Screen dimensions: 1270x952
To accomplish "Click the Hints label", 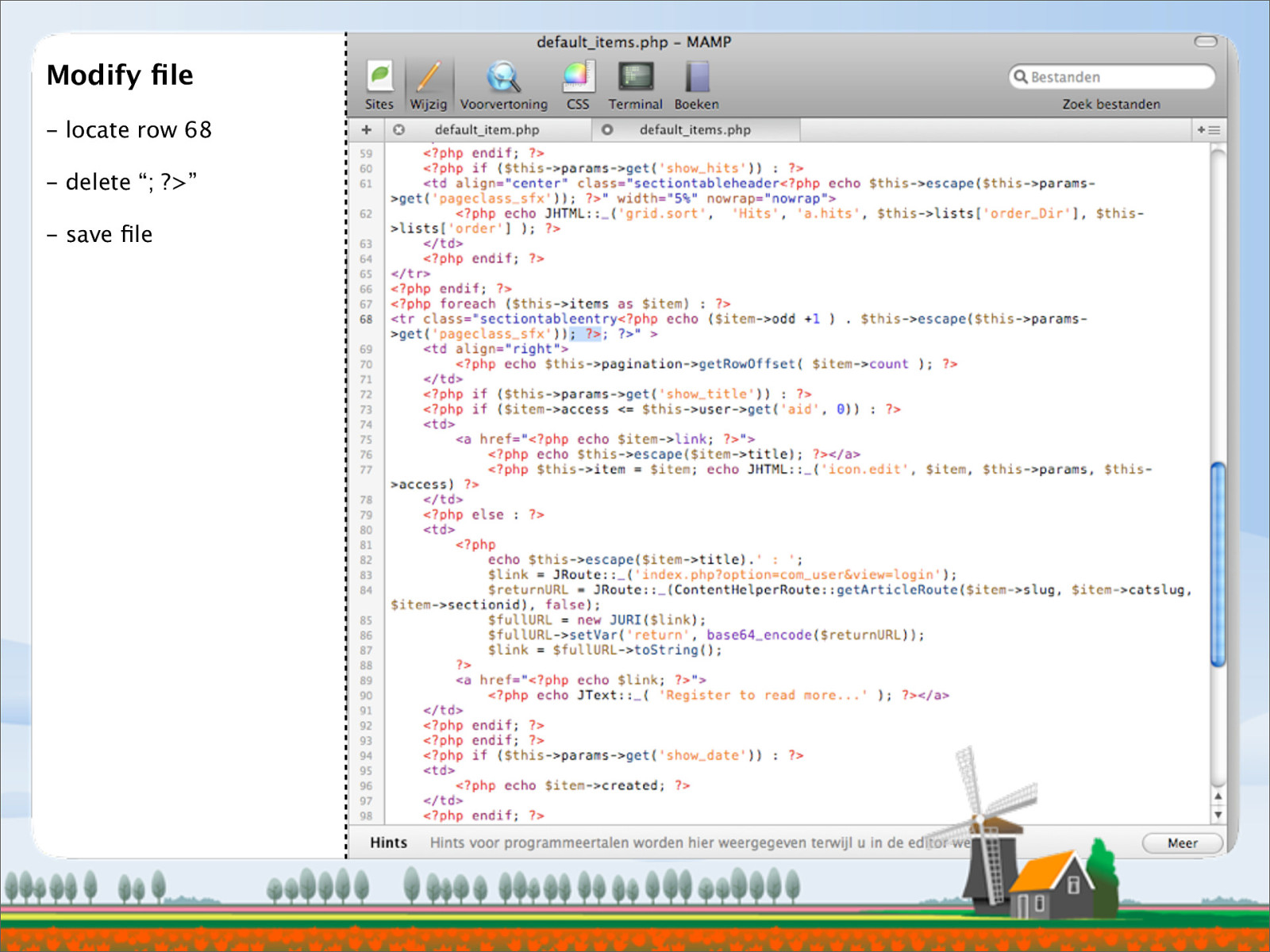I will pos(388,843).
